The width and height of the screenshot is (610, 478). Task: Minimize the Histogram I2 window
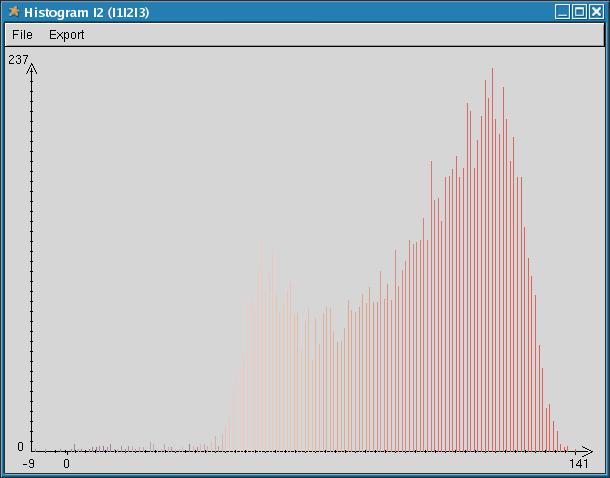pos(562,12)
